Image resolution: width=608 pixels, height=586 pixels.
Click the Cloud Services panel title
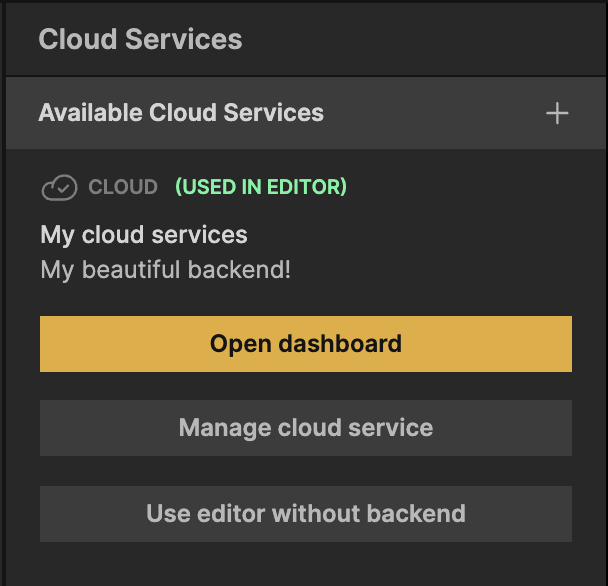140,40
